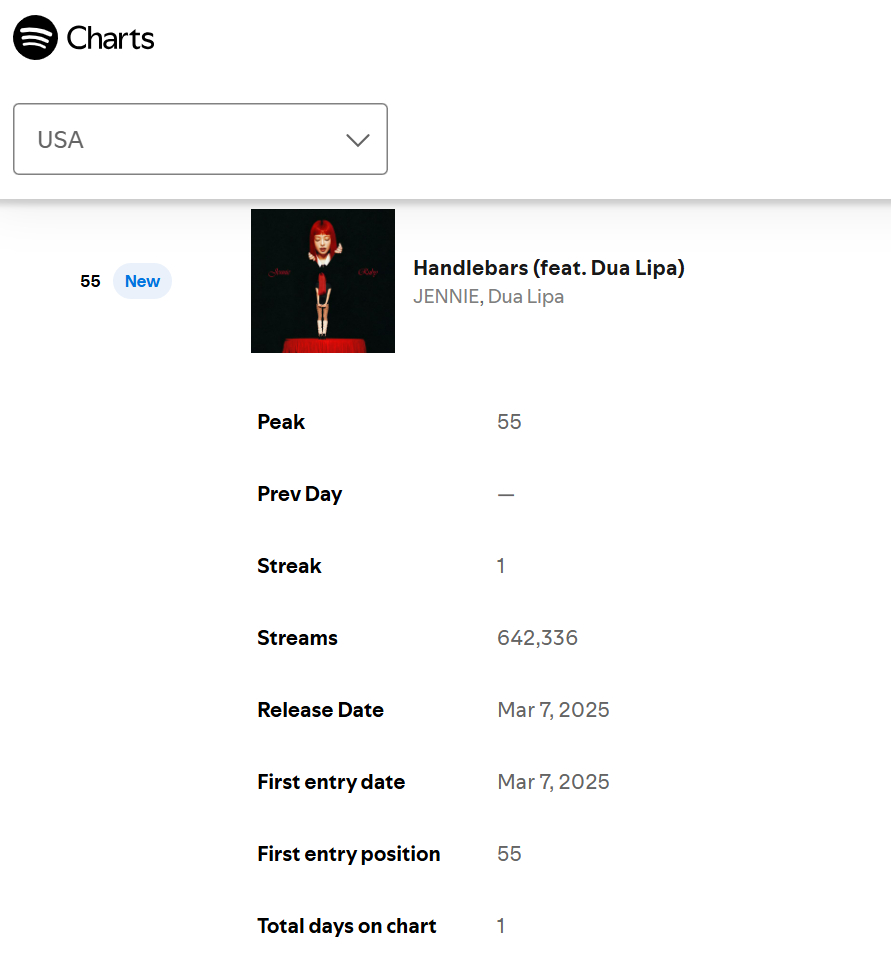Open the Dua Lipa artist link below the title
This screenshot has width=891, height=969.
pyautogui.click(x=526, y=297)
